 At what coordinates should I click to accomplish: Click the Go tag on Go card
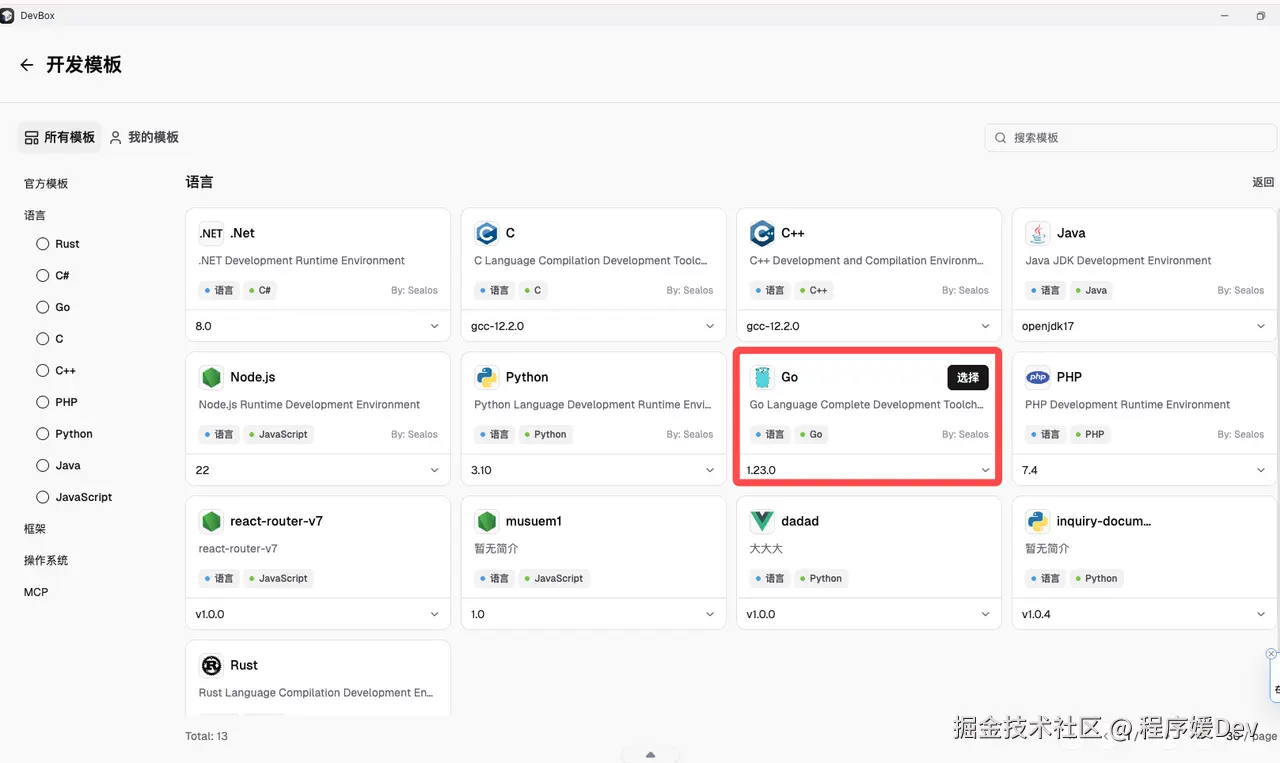(811, 434)
